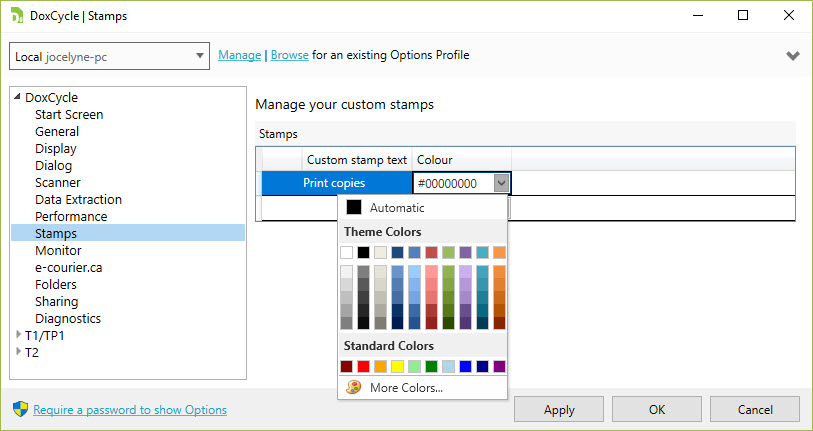Image resolution: width=813 pixels, height=431 pixels.
Task: Select Dialog in options tree
Action: [53, 165]
